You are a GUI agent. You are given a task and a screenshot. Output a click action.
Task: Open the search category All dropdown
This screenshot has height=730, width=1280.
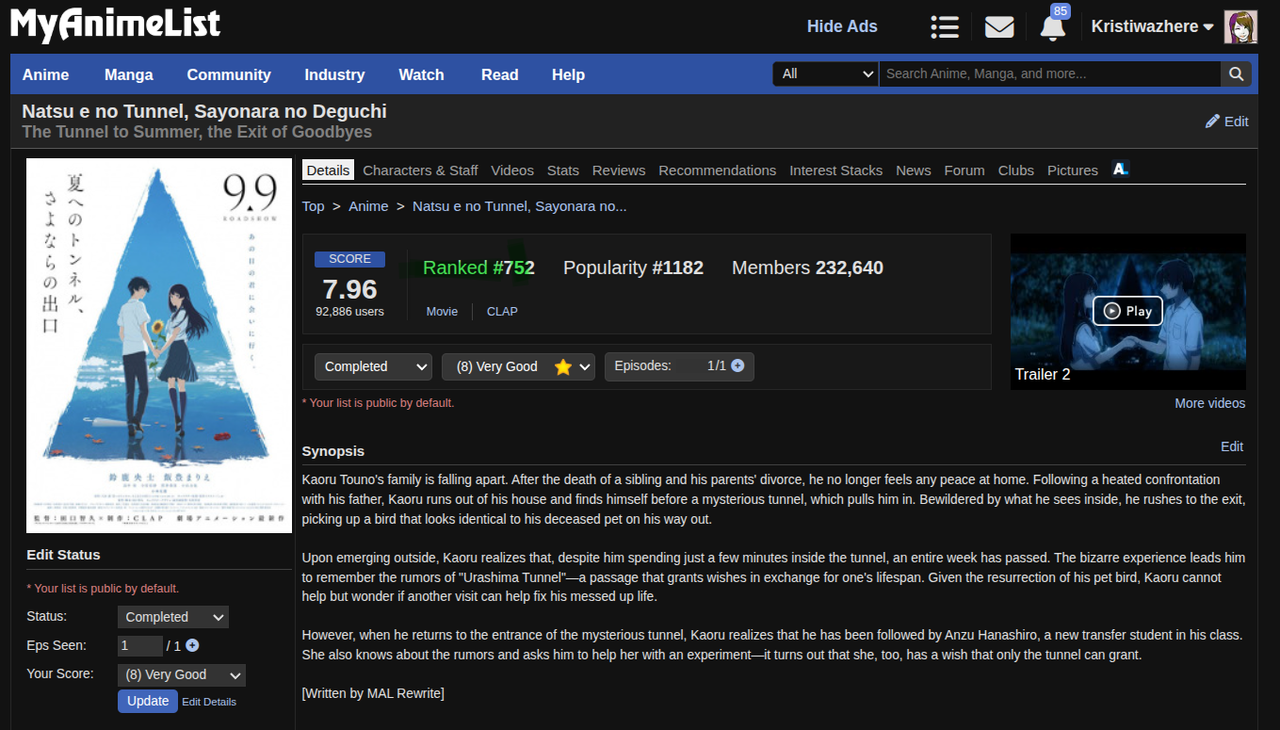tap(826, 74)
